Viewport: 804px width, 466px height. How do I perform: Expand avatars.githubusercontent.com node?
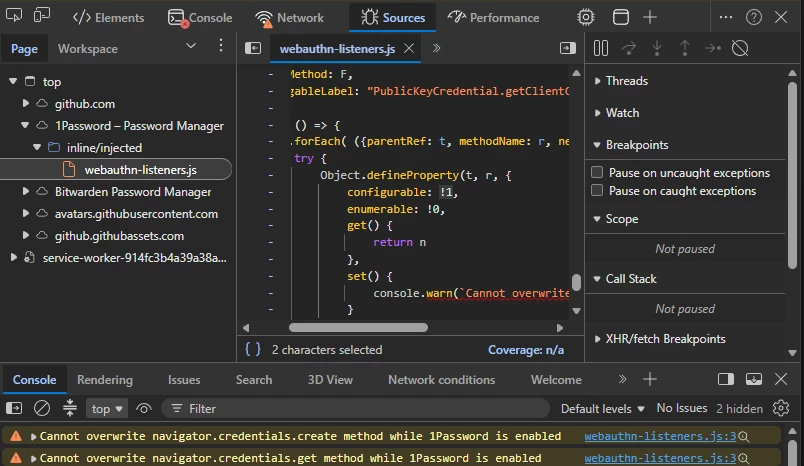click(x=25, y=213)
